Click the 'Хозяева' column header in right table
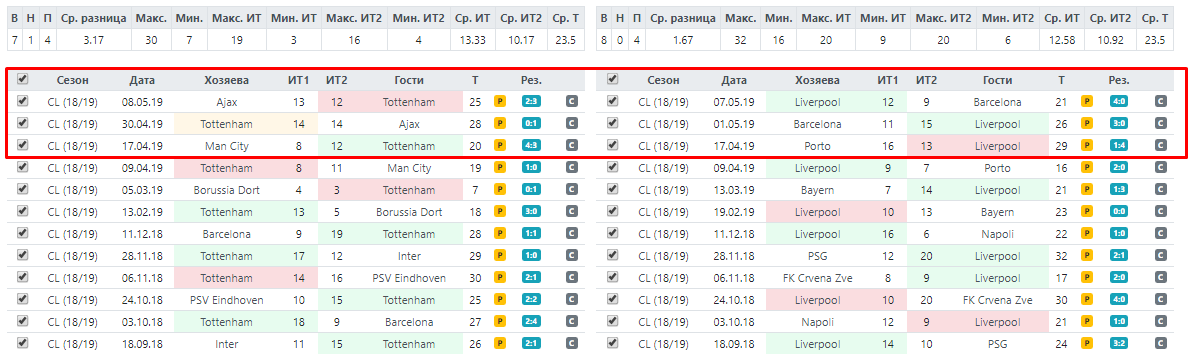Screen dimensions: 1189x362 pyautogui.click(x=817, y=80)
